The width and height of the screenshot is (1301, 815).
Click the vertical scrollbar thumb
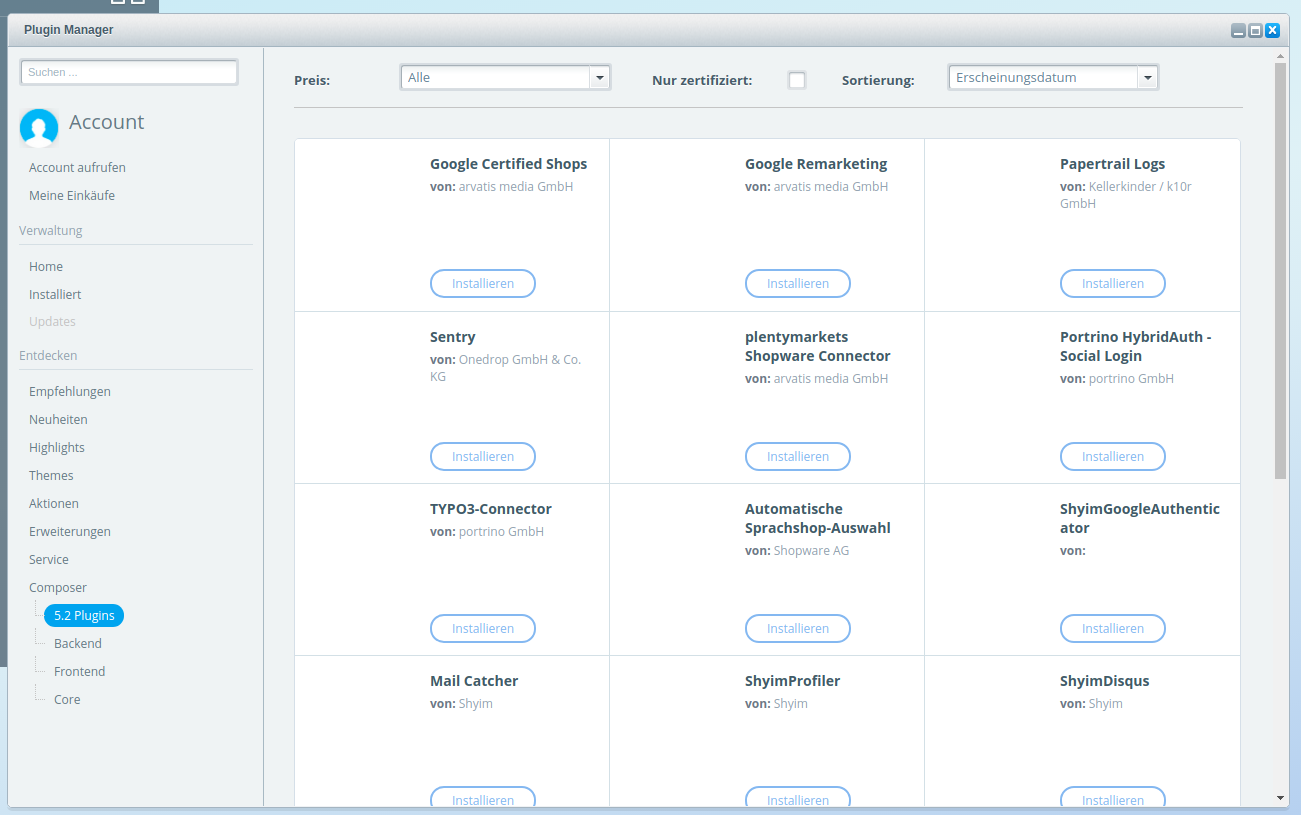coord(1280,270)
